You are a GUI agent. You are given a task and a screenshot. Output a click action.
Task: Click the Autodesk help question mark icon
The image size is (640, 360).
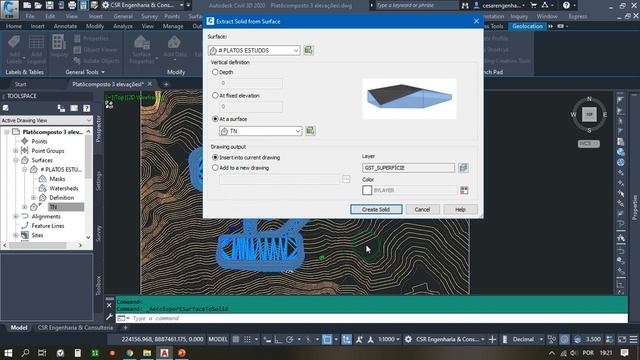(x=566, y=5)
